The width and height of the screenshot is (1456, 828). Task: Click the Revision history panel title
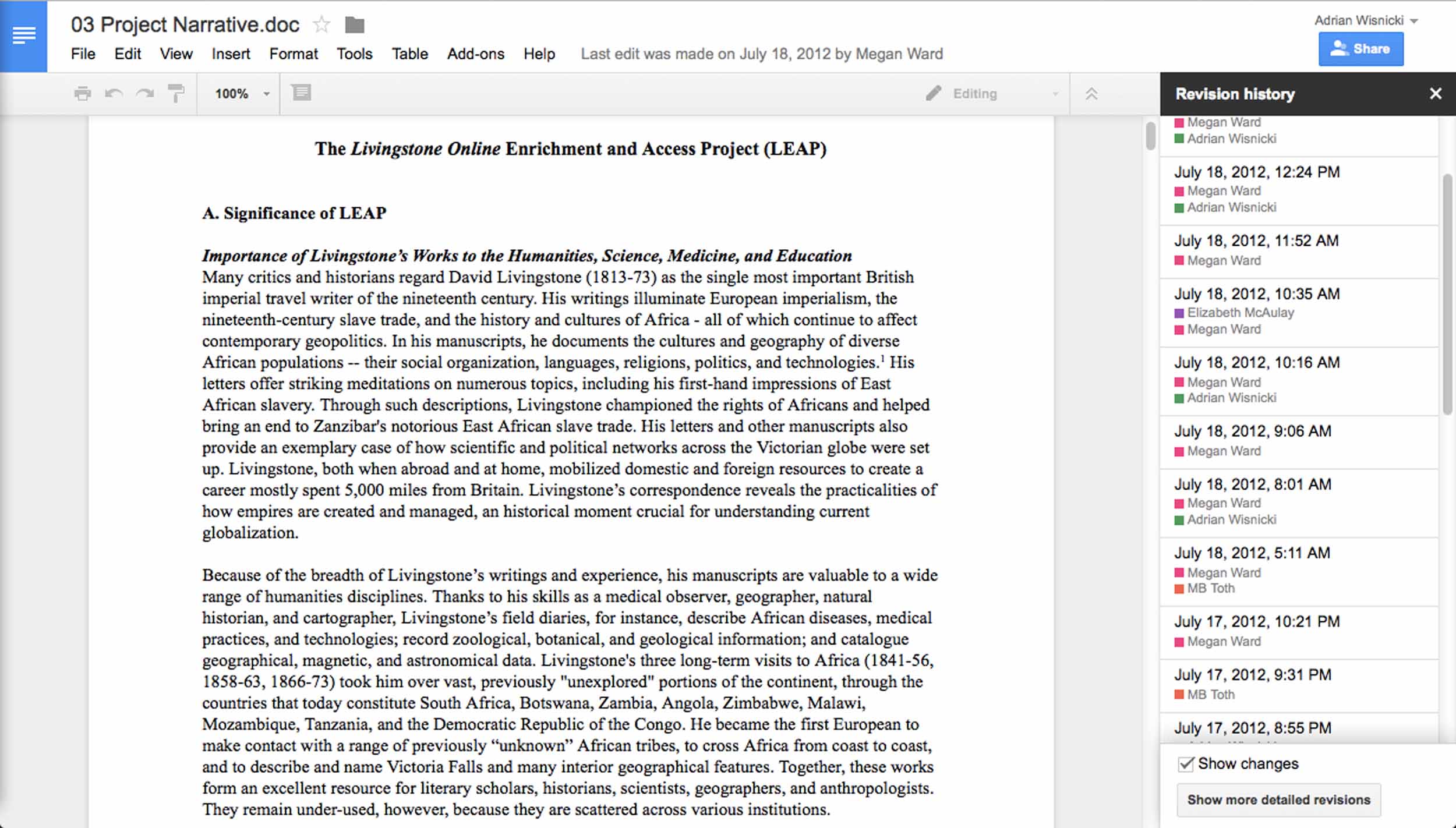point(1235,94)
